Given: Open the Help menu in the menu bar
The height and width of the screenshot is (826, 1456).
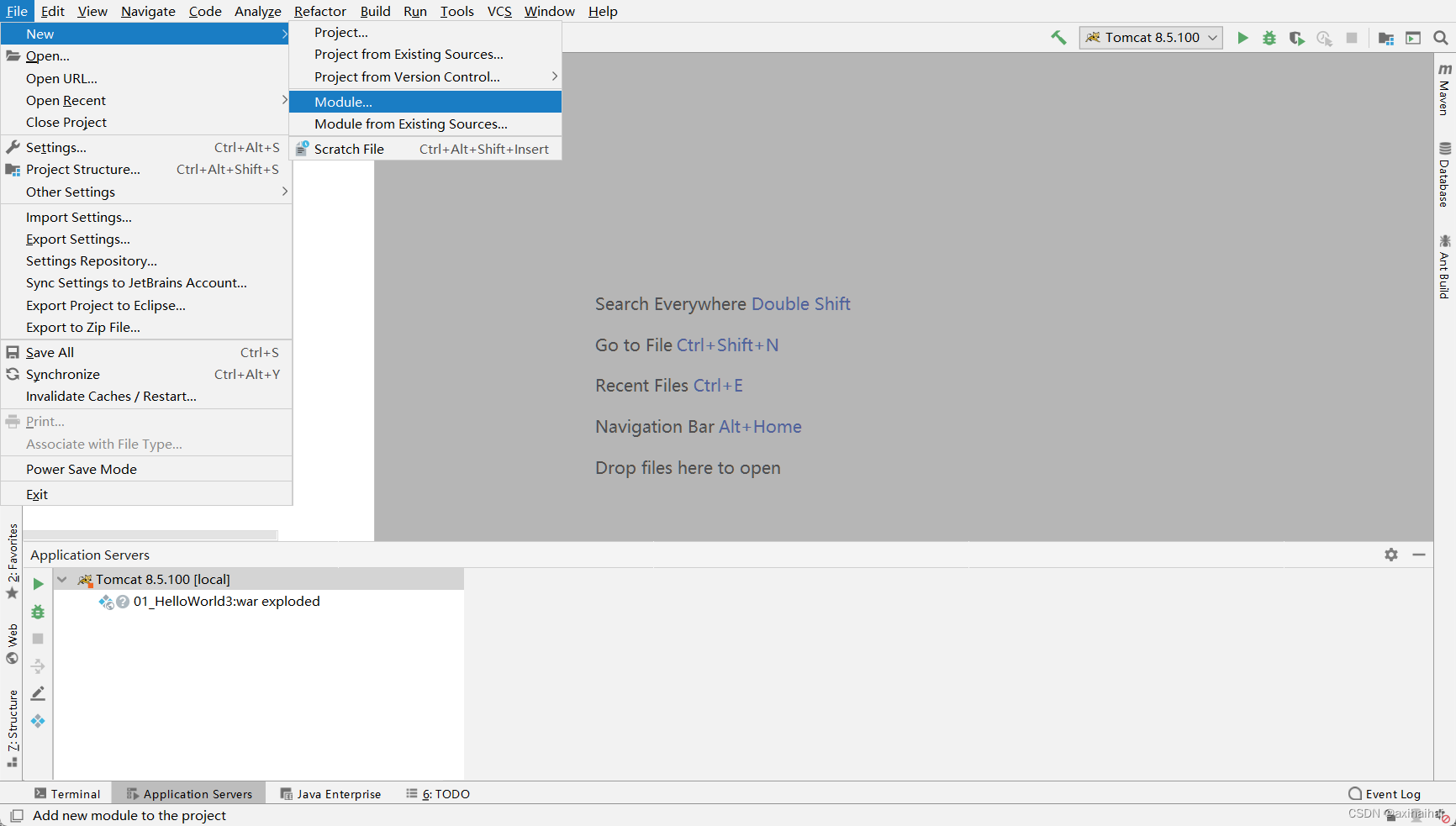Looking at the screenshot, I should [x=603, y=11].
